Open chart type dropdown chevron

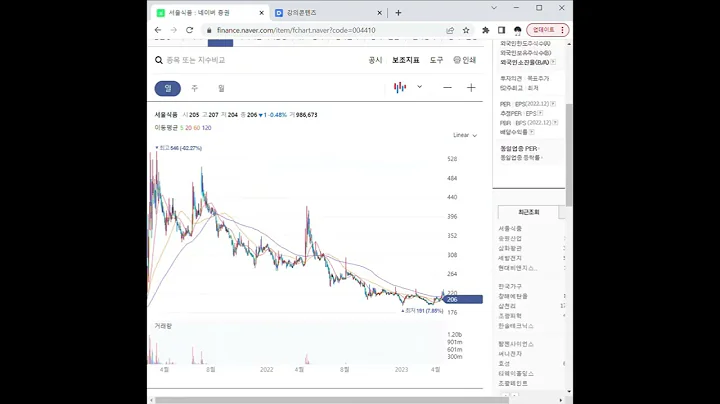tap(419, 87)
